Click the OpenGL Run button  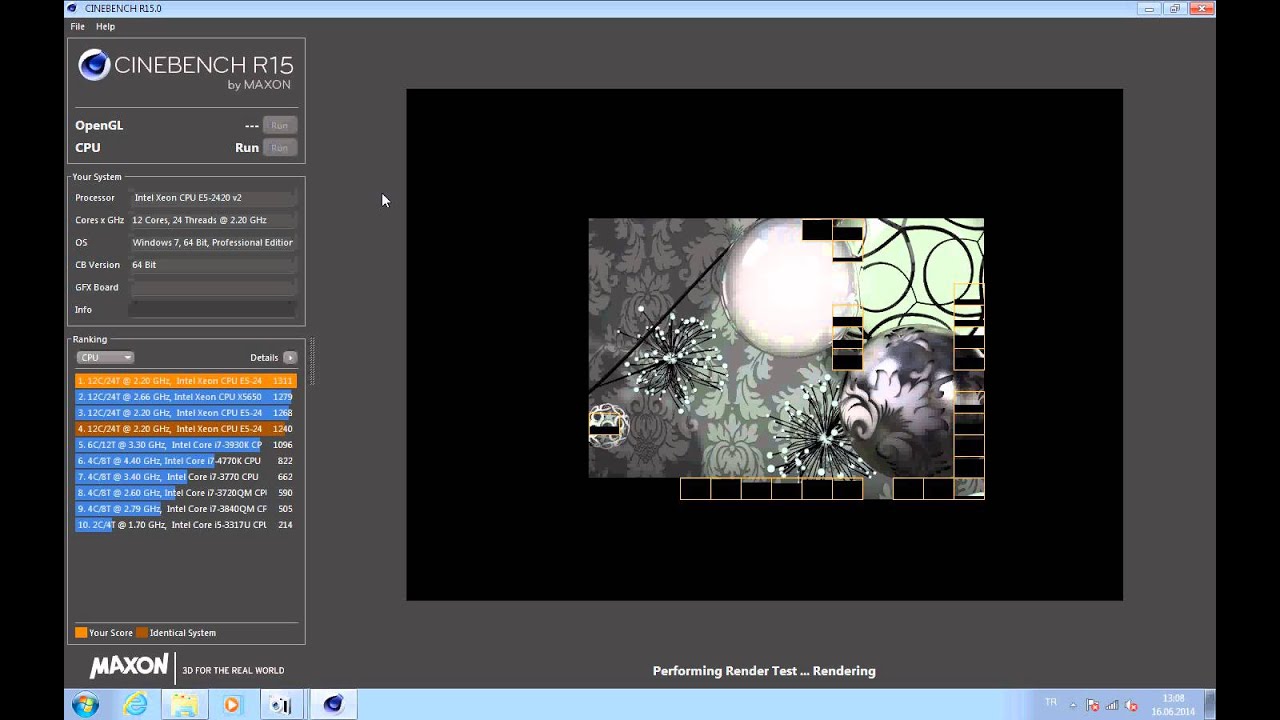[279, 125]
